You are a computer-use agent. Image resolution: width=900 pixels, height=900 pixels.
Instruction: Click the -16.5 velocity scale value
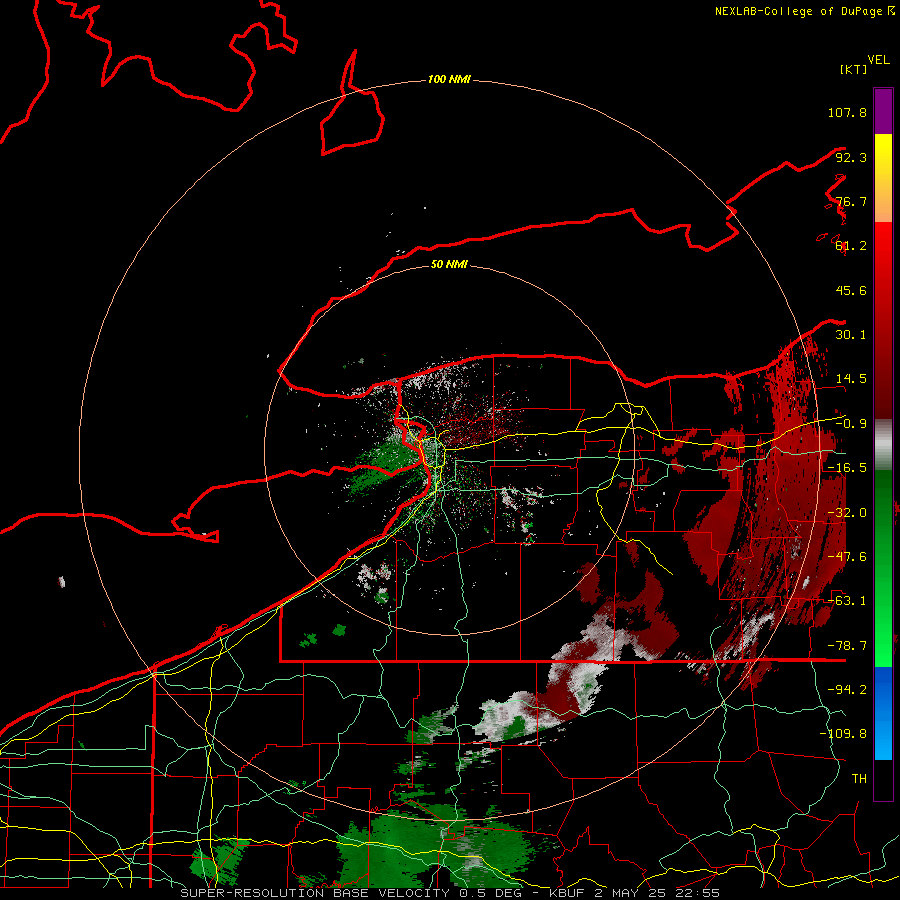[x=847, y=468]
